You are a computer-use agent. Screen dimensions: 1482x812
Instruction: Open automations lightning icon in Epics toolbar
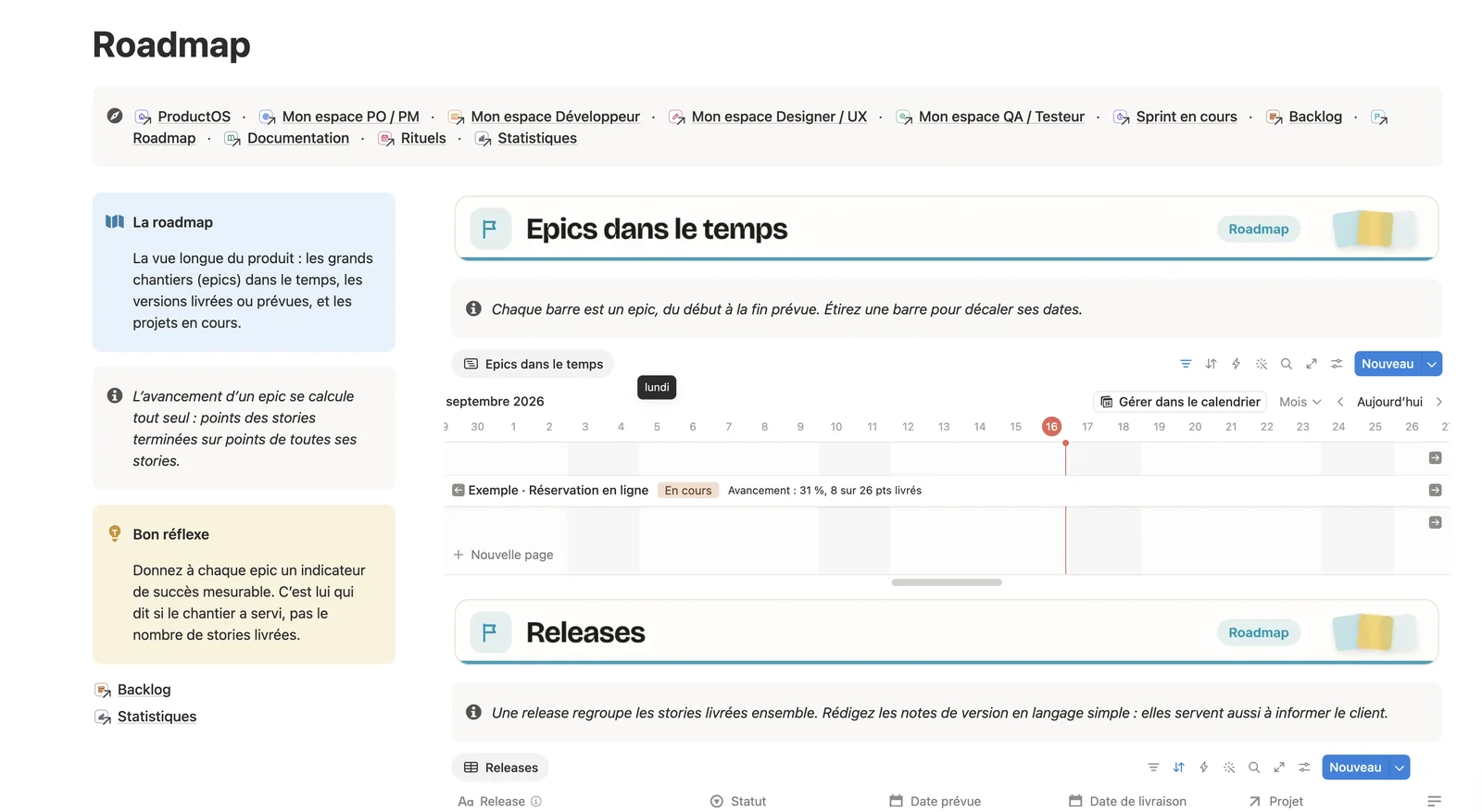(x=1236, y=364)
